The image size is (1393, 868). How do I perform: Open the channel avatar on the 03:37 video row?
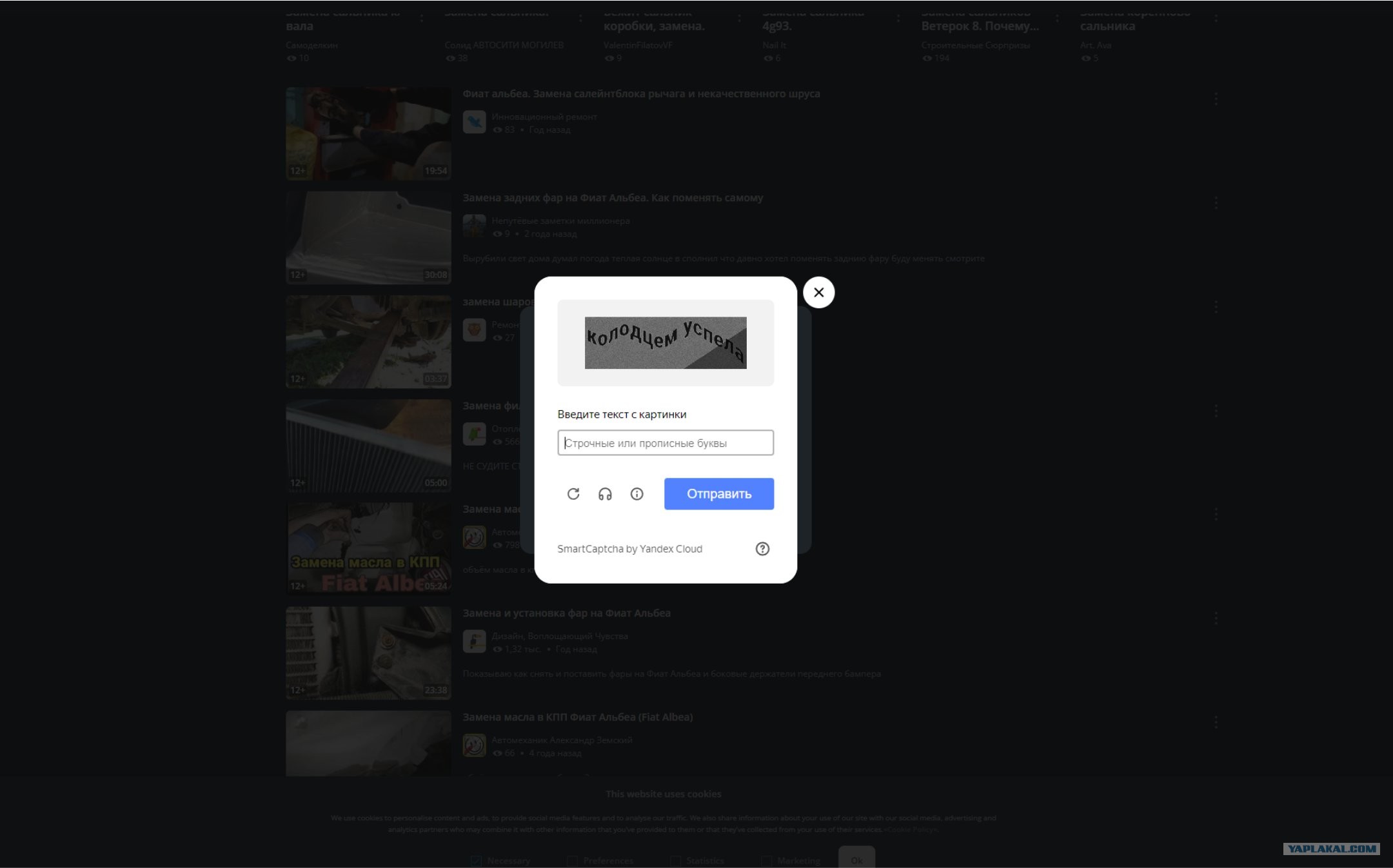click(x=474, y=330)
